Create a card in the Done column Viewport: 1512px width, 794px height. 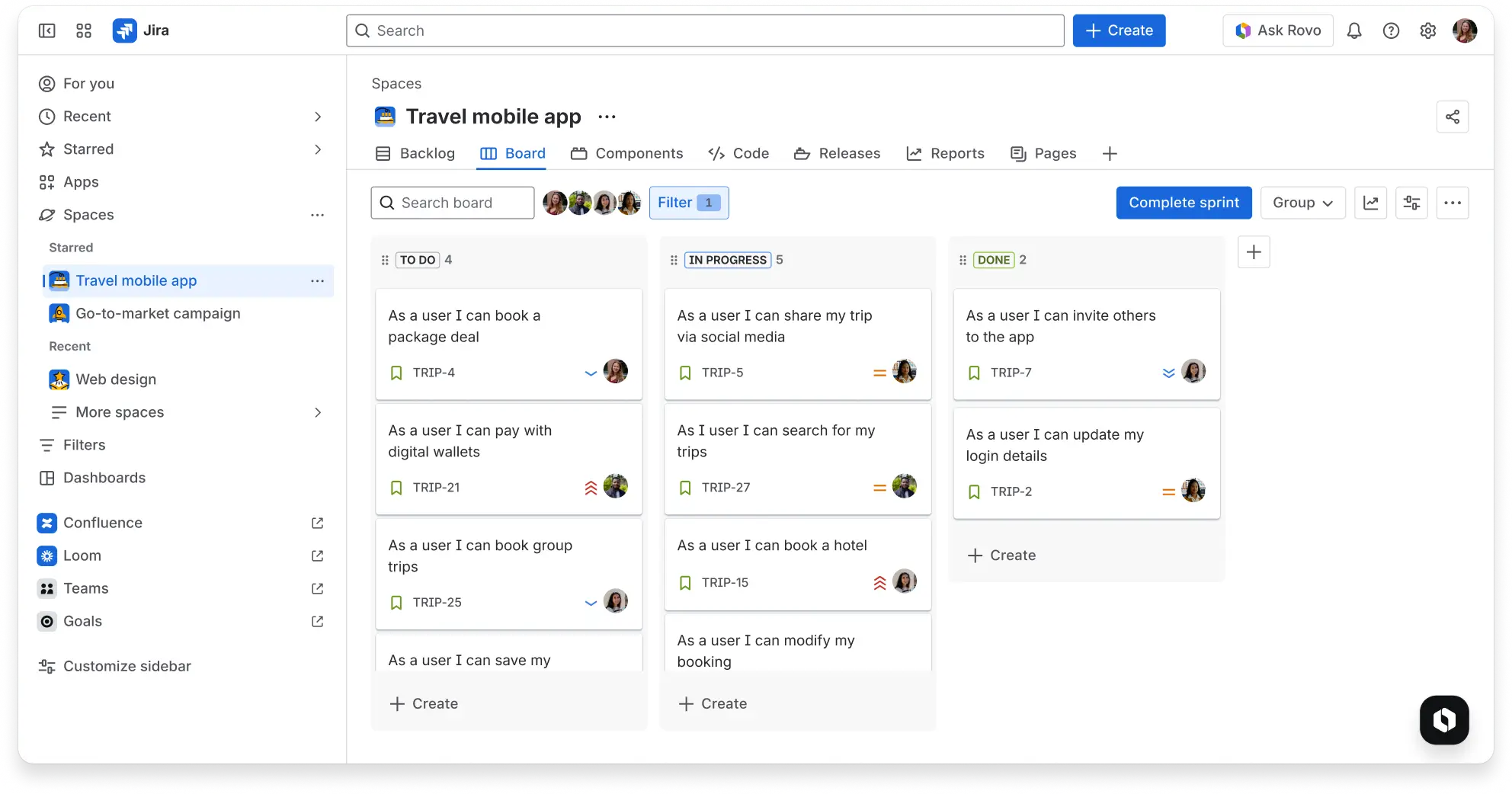pos(1002,555)
